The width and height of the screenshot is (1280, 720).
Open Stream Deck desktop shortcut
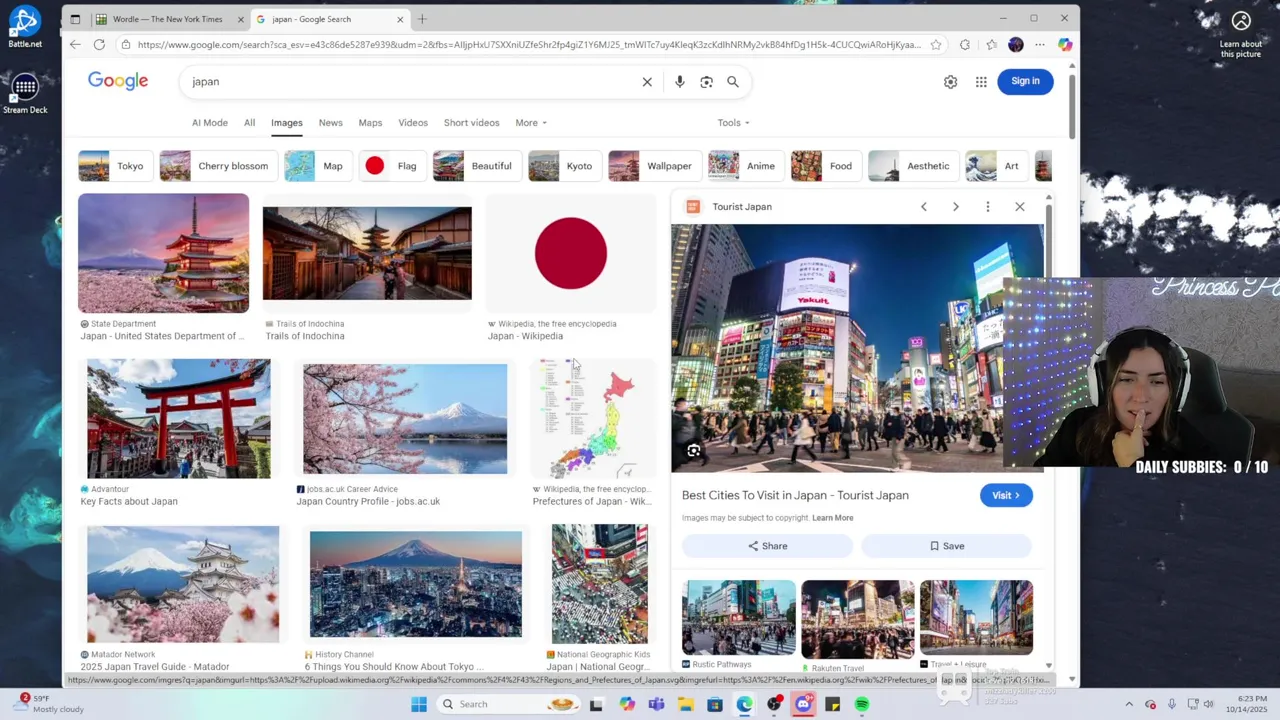coord(25,92)
